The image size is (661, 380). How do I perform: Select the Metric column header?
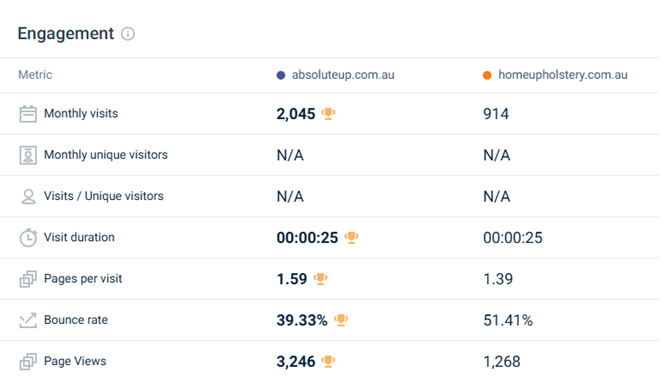(35, 75)
